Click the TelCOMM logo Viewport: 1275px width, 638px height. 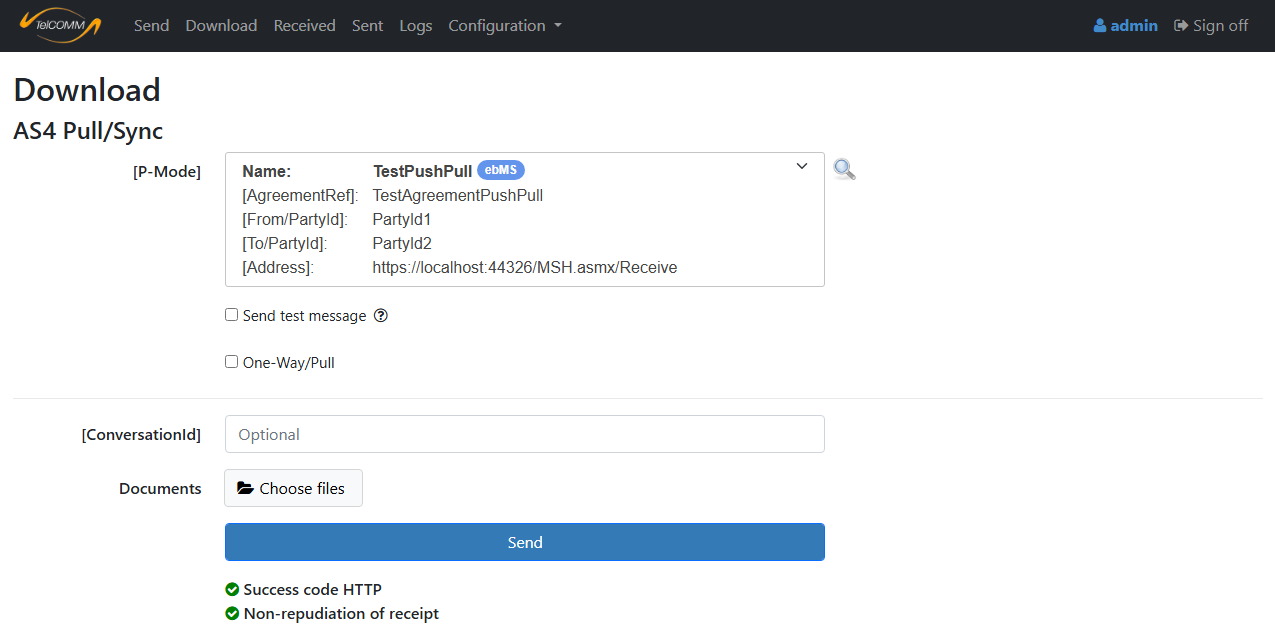tap(60, 25)
